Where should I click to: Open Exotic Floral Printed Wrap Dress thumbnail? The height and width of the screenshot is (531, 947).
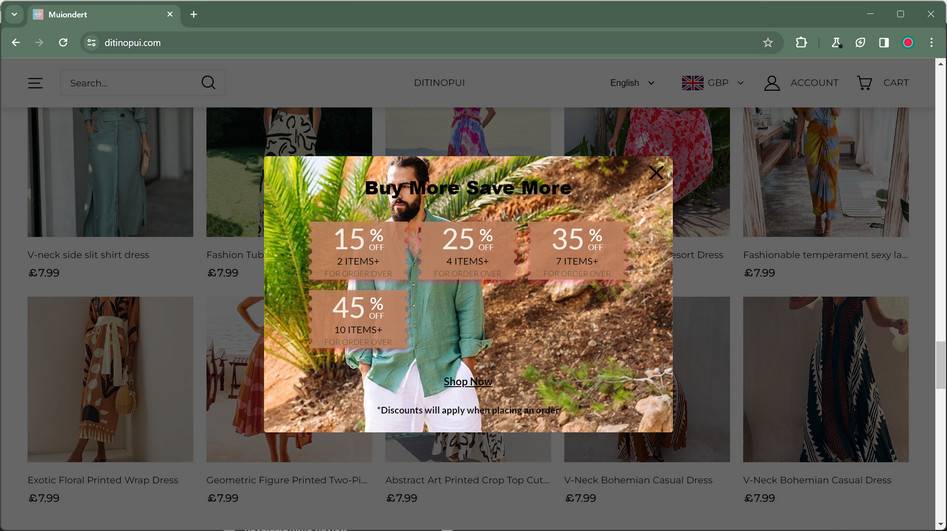point(110,379)
